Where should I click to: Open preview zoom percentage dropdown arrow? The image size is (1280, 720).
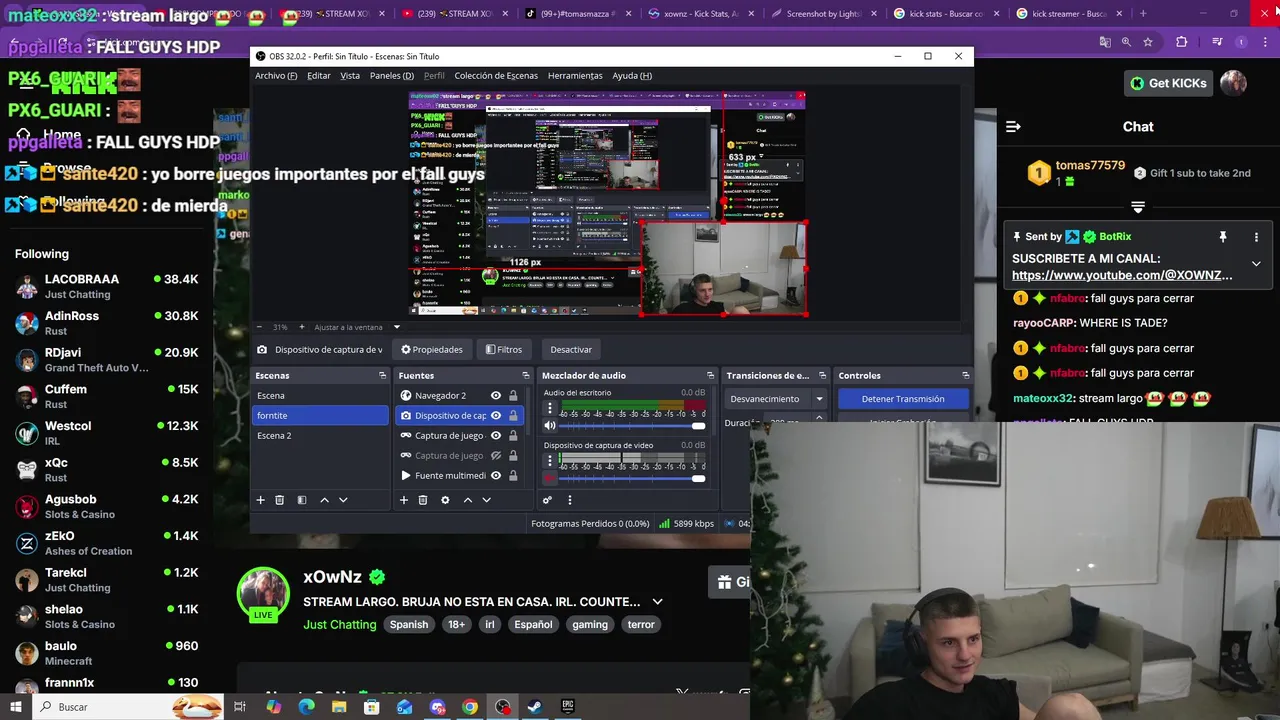click(x=396, y=327)
